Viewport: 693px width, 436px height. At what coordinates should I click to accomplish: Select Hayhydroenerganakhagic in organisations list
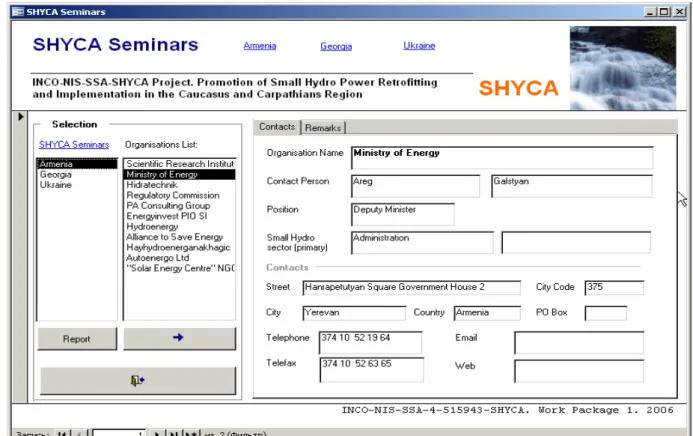click(x=179, y=247)
